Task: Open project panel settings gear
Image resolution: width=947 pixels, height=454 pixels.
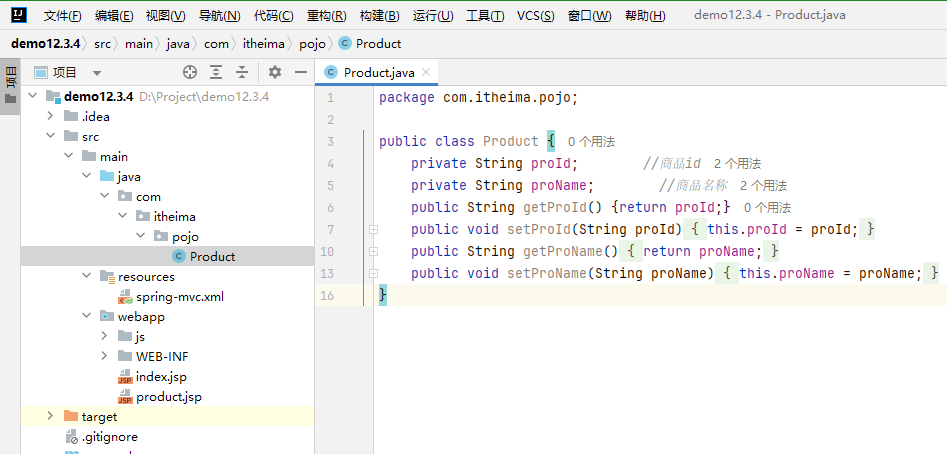Action: coord(275,72)
